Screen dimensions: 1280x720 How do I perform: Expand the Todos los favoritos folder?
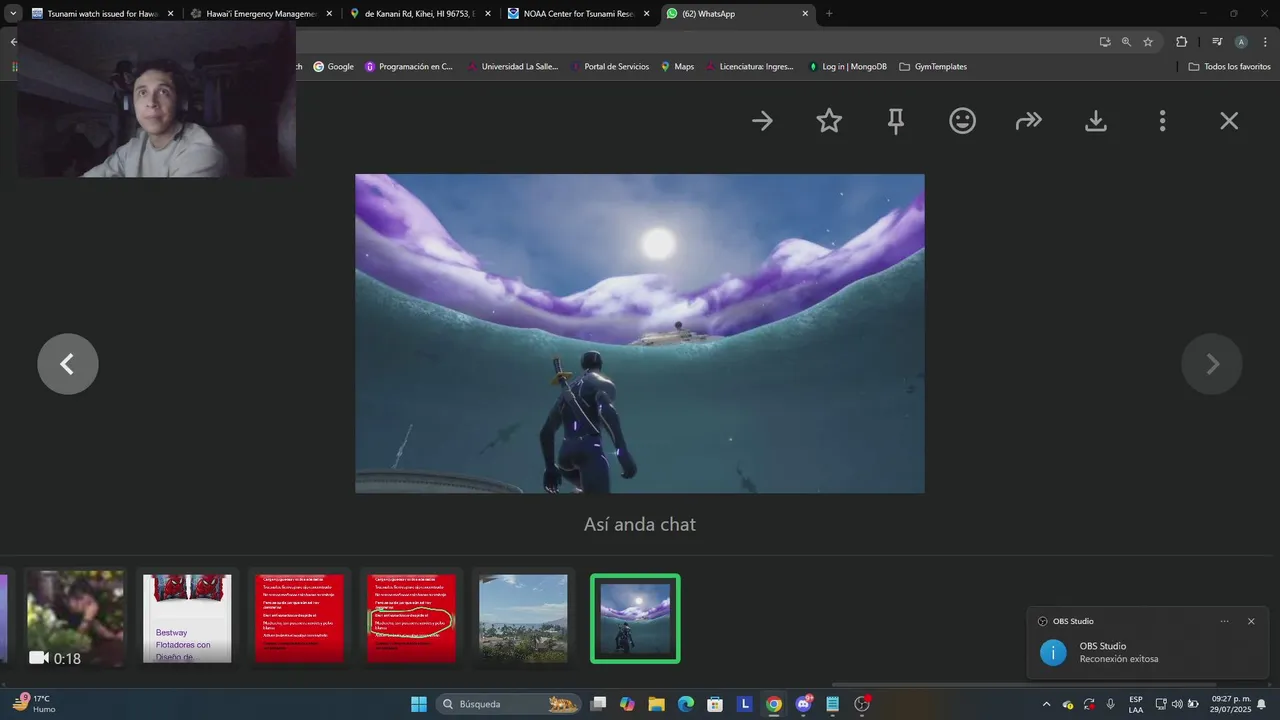click(x=1230, y=67)
